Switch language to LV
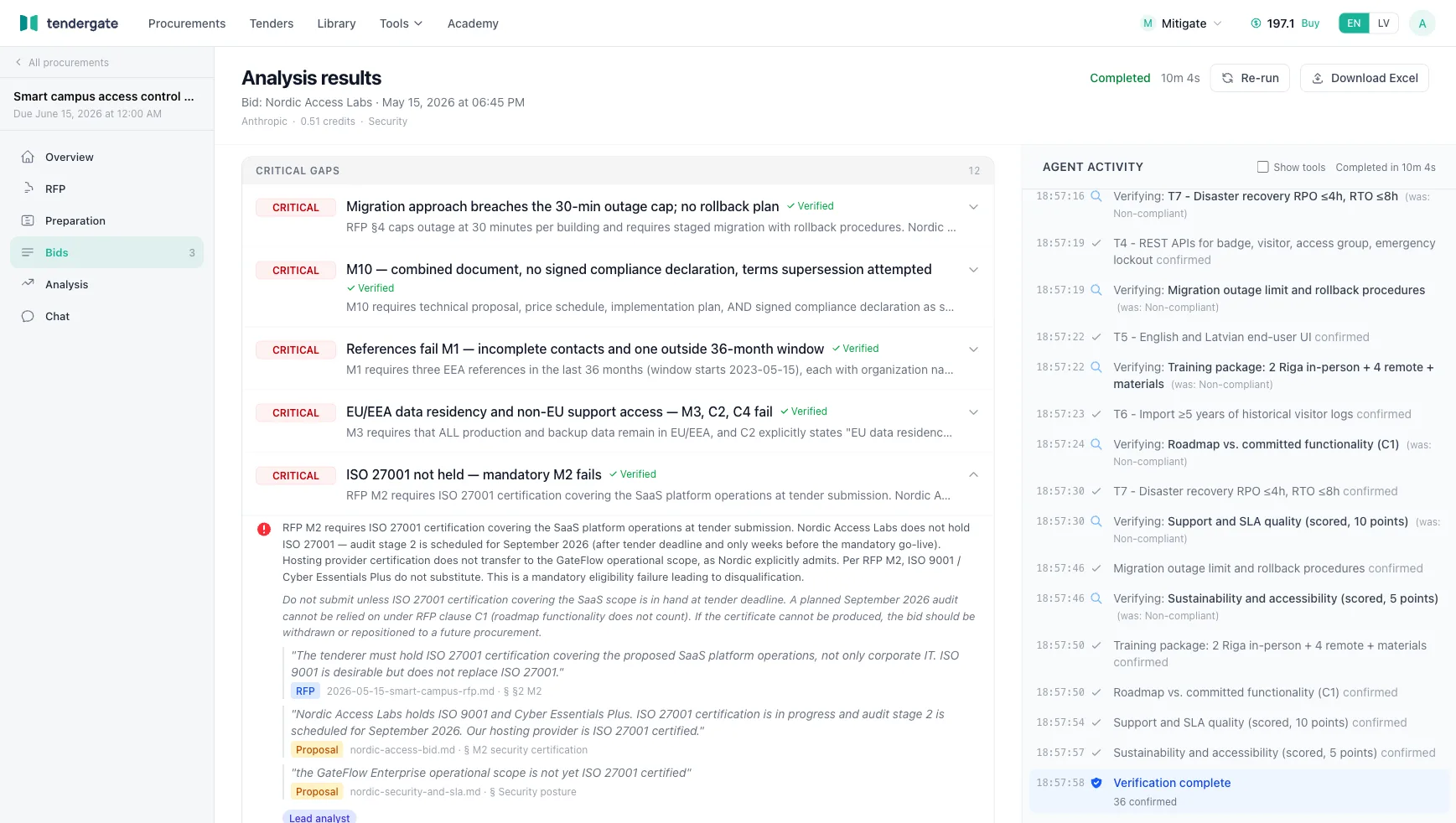Viewport: 1456px width, 823px height. [1383, 23]
